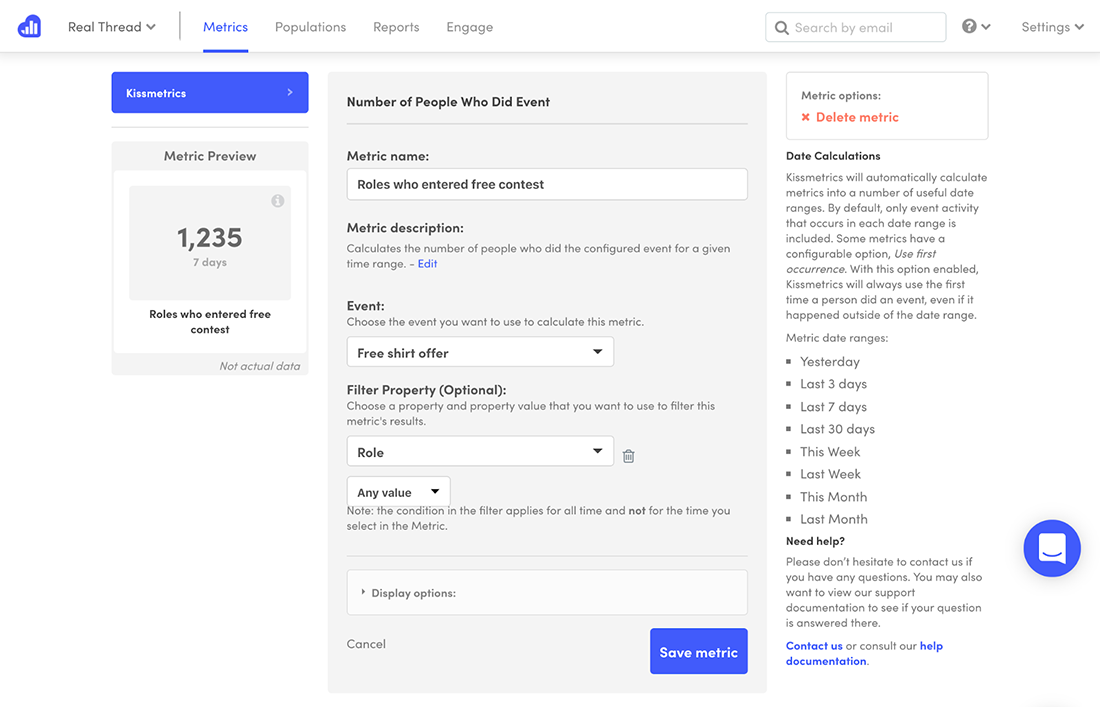Open the chat support bubble

tap(1052, 548)
